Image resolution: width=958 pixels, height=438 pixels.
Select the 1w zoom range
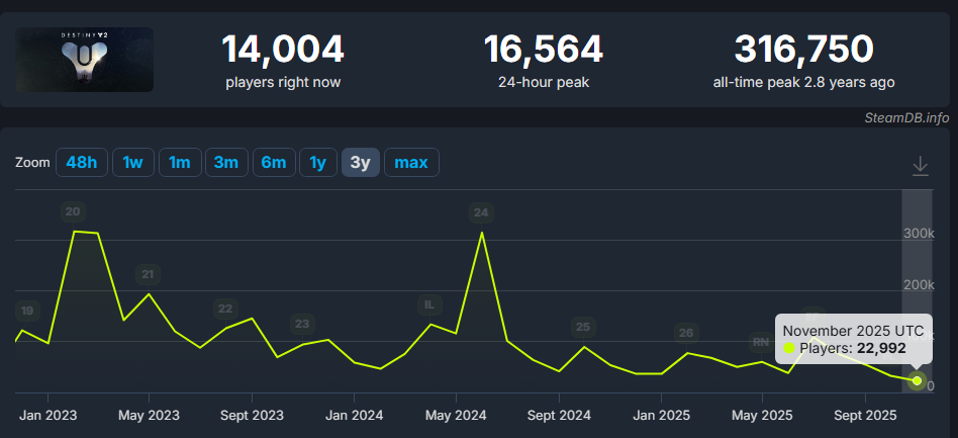tap(133, 162)
